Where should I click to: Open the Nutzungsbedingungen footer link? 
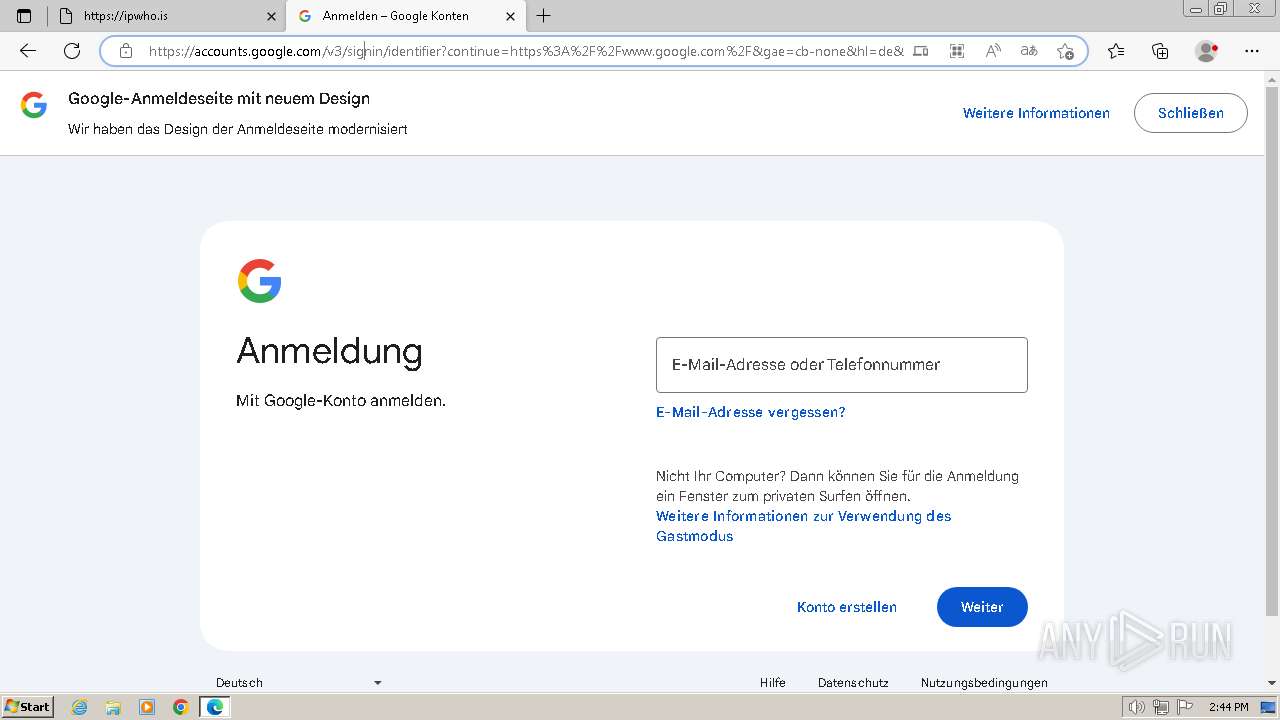[x=984, y=683]
